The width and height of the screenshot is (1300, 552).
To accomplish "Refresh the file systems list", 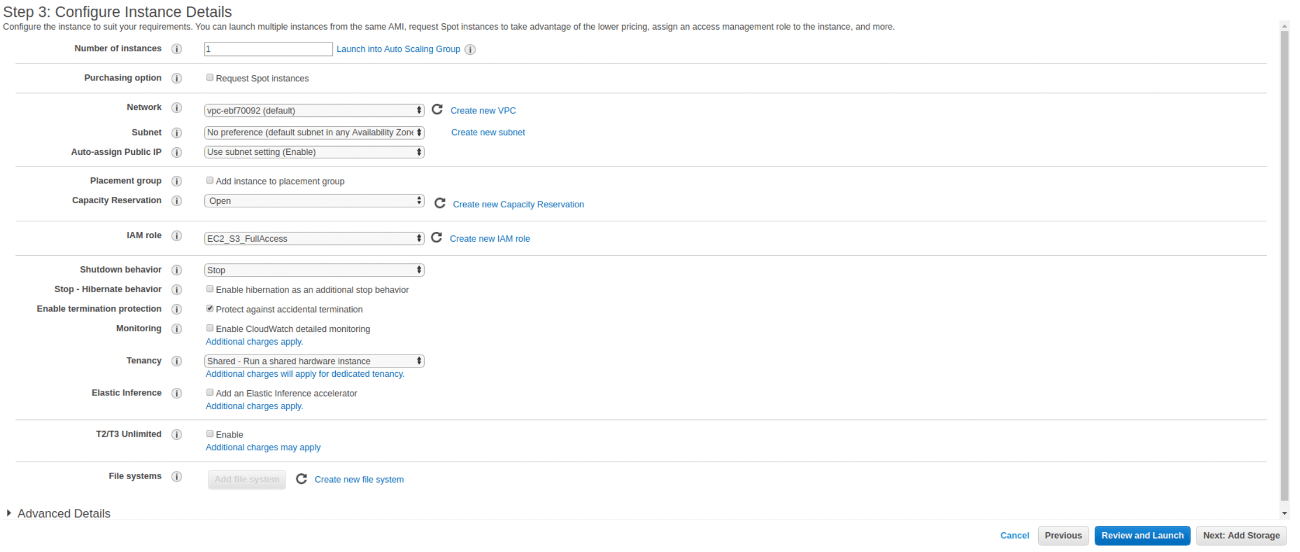I will [x=301, y=479].
